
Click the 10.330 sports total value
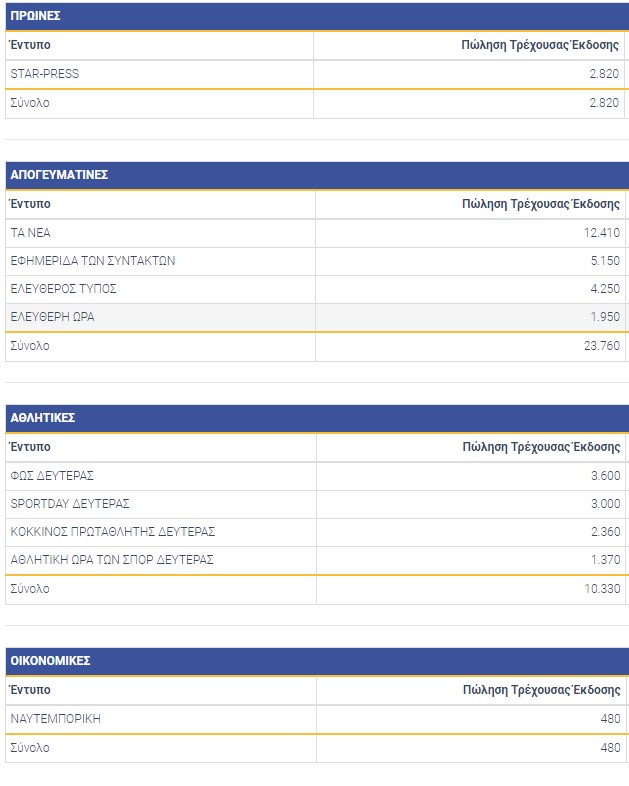point(599,589)
